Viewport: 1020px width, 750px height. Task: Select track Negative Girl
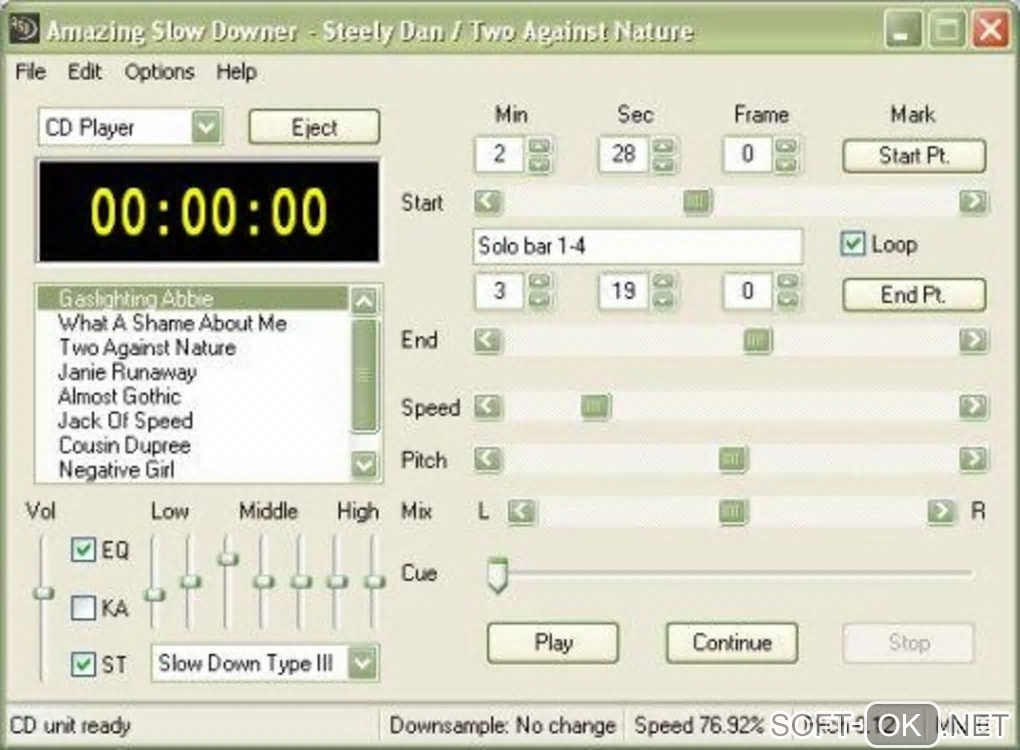coord(193,470)
